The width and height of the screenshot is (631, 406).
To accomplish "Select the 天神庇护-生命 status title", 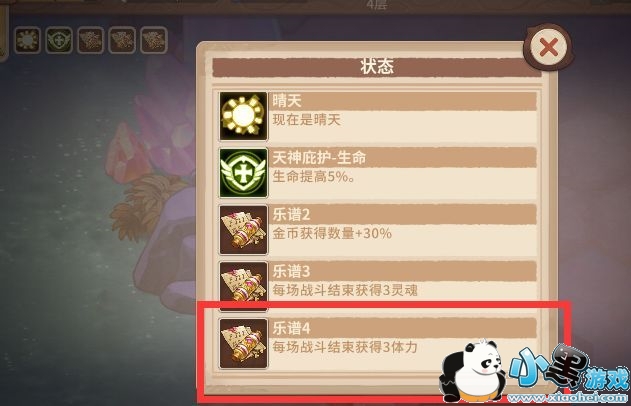I will point(319,157).
